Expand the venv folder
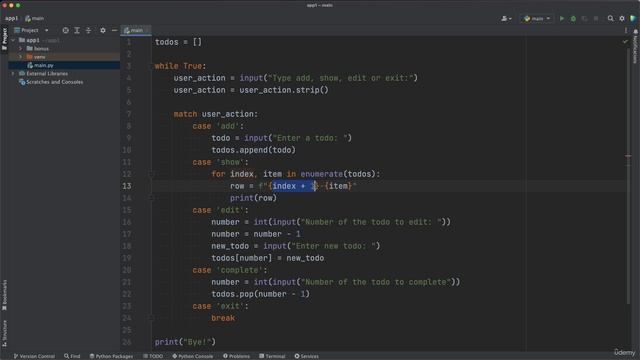640x360 pixels. [20, 57]
